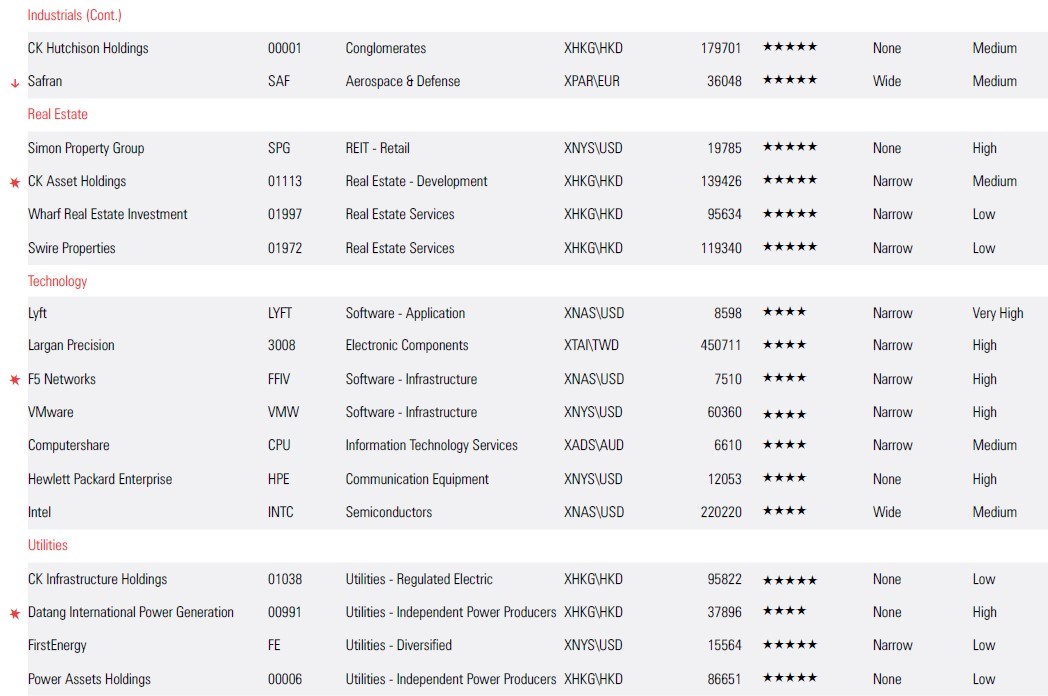The image size is (1048, 696).
Task: Select the Real Estate section heading
Action: (x=58, y=114)
